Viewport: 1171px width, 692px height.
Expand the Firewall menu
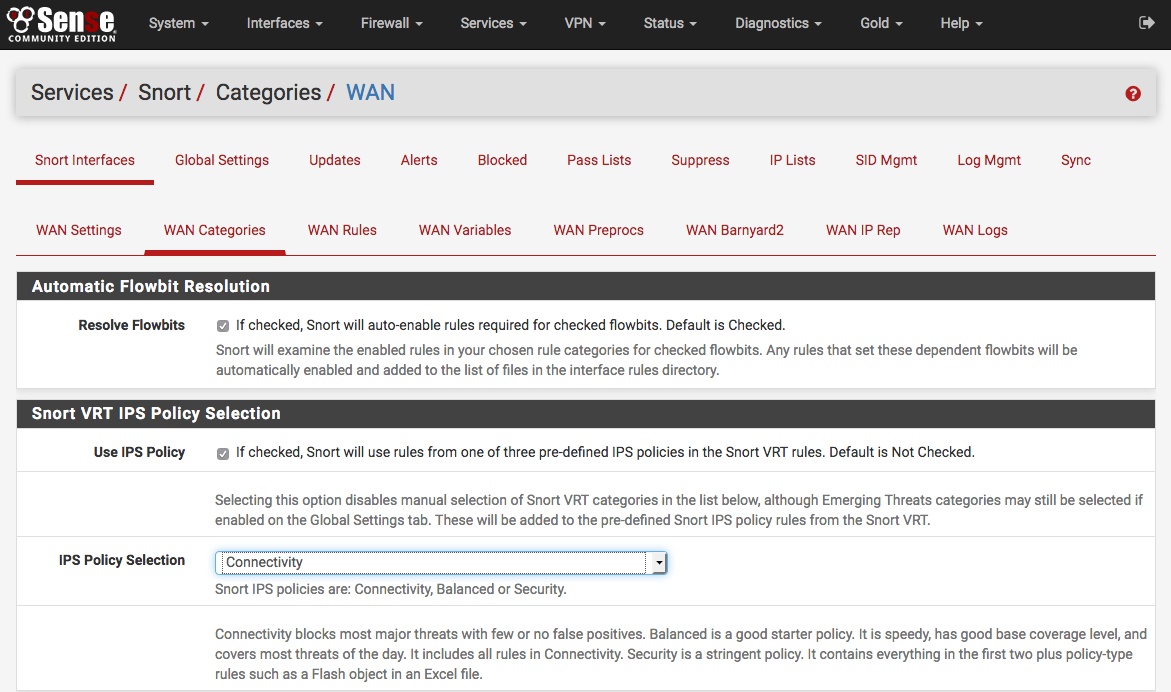pos(391,23)
